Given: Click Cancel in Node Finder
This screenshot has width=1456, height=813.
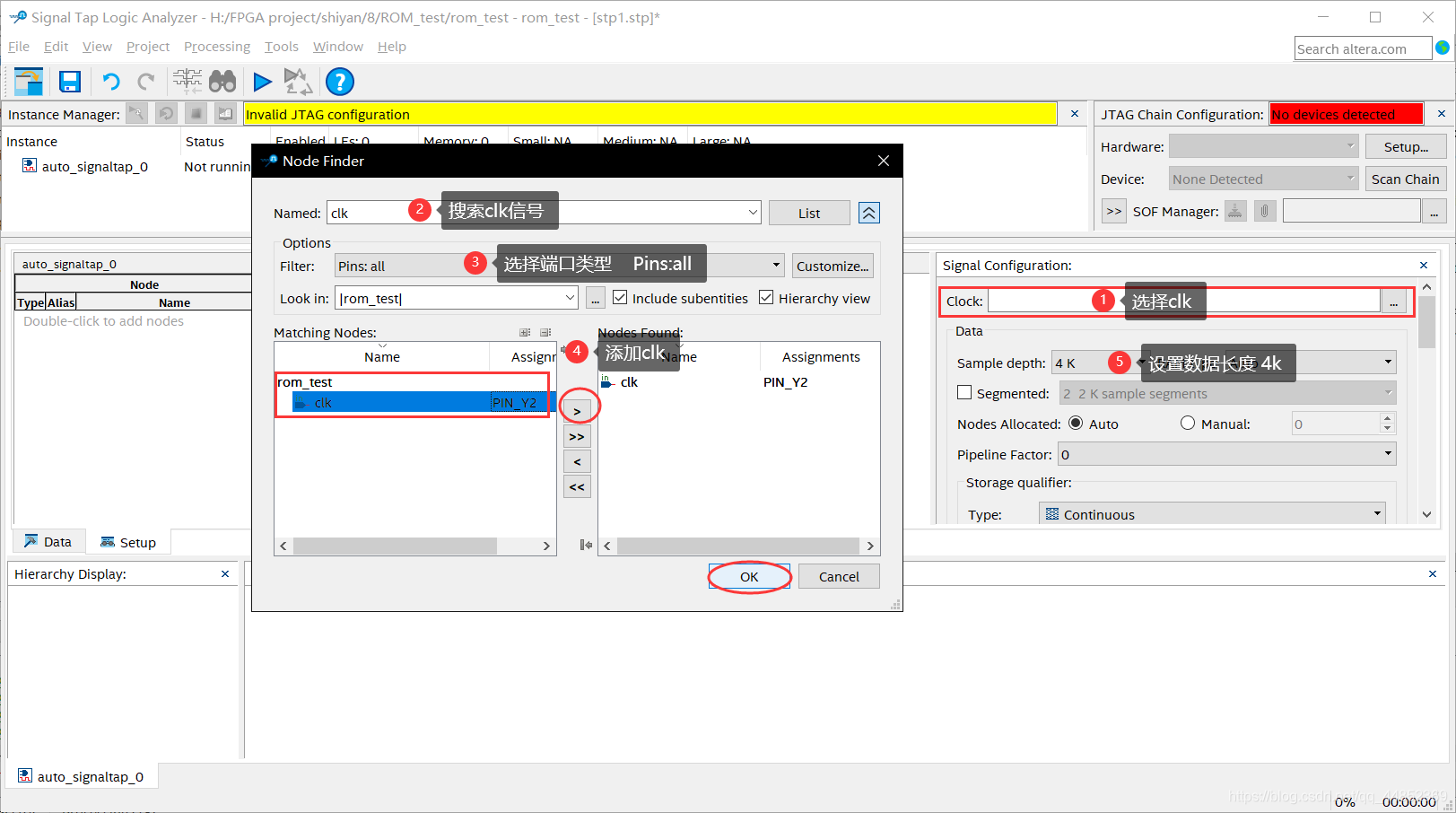Looking at the screenshot, I should pos(839,576).
